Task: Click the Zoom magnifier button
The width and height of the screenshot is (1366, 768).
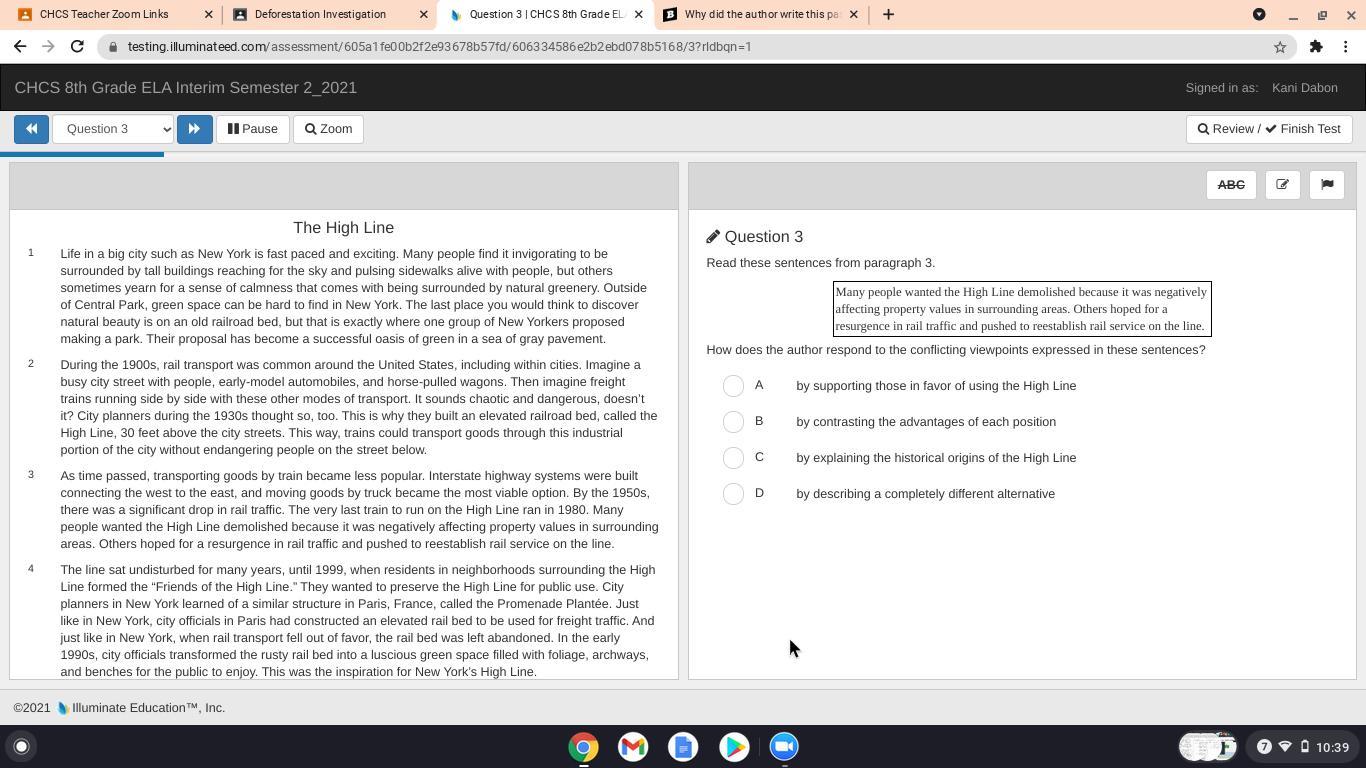Action: point(328,129)
